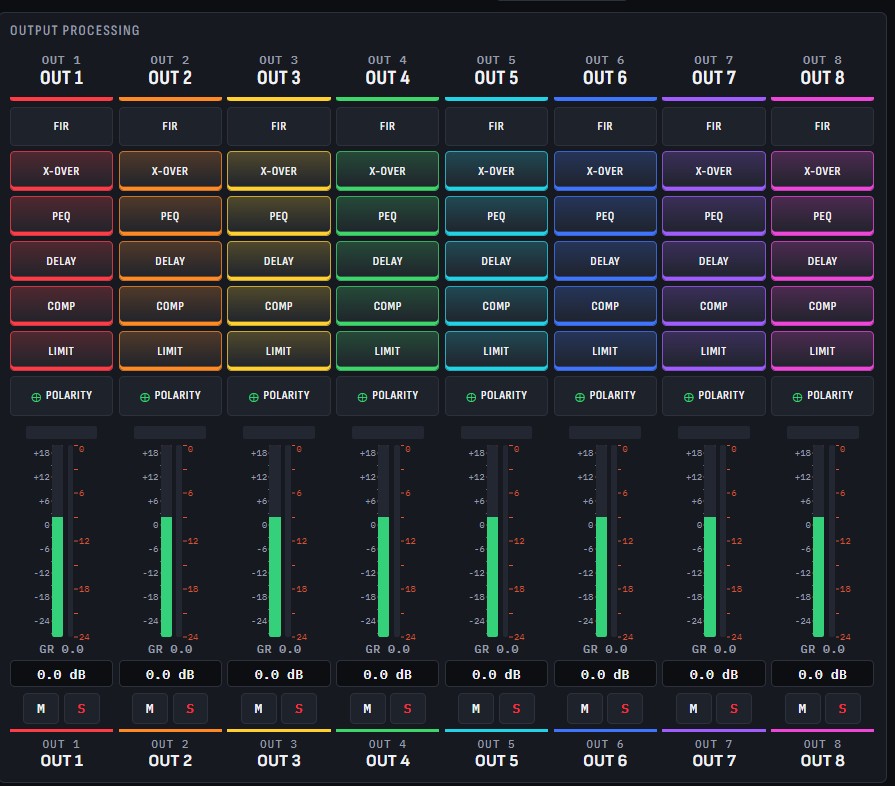Mute OUT 1 with M button
The width and height of the screenshot is (895, 786).
[x=41, y=708]
